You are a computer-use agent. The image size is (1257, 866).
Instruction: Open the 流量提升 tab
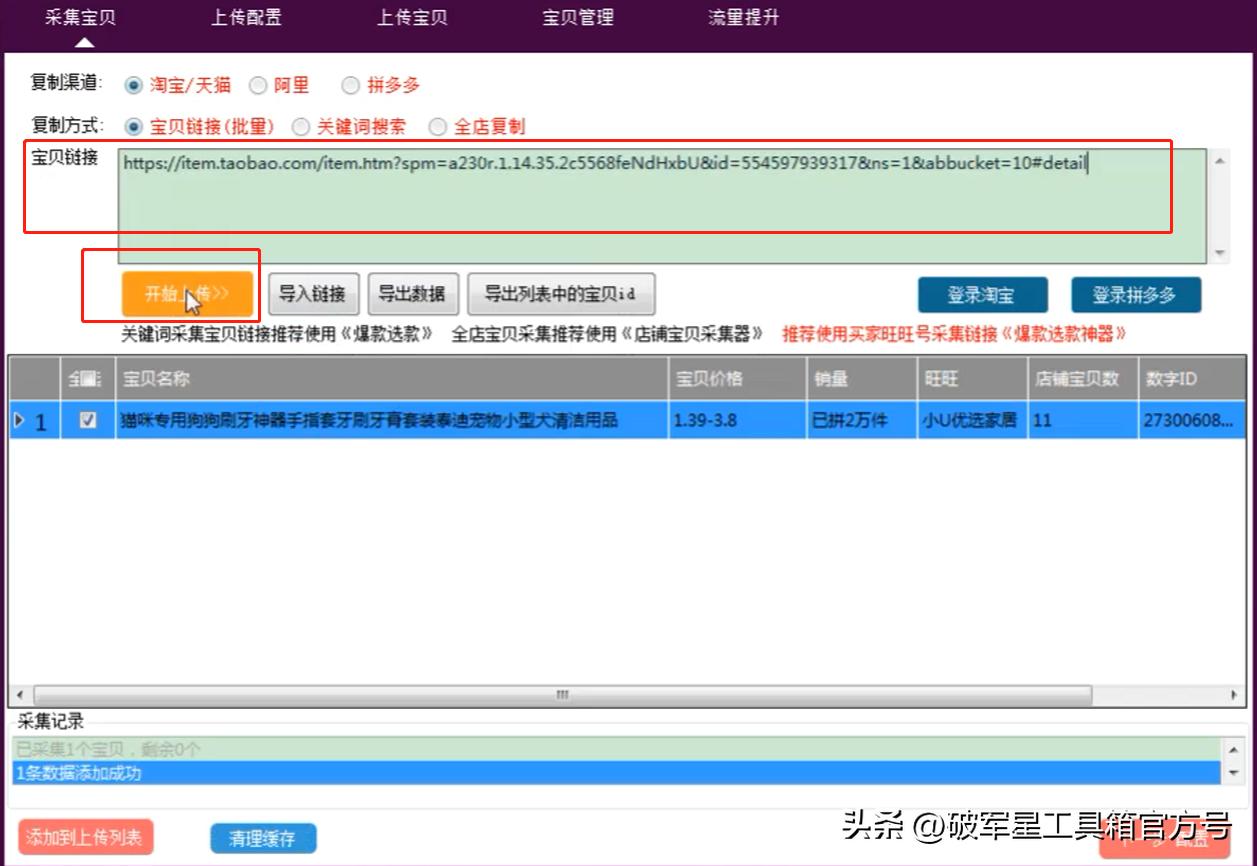click(743, 18)
